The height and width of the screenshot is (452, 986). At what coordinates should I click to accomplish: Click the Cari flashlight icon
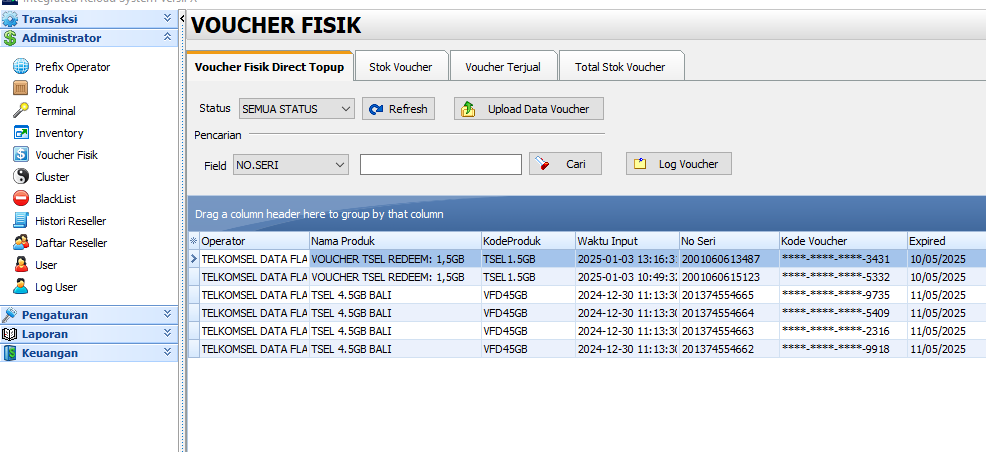(x=543, y=164)
